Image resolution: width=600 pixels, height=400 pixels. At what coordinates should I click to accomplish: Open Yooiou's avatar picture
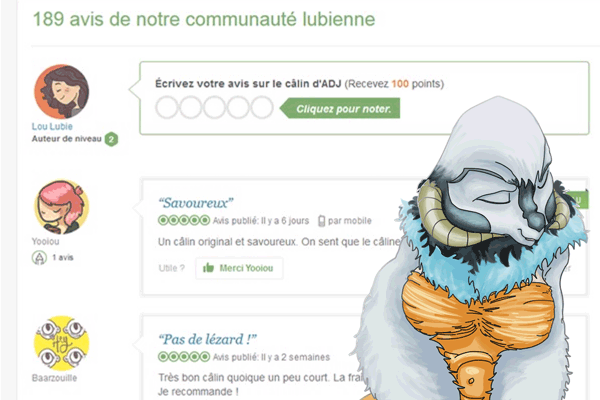coord(62,207)
